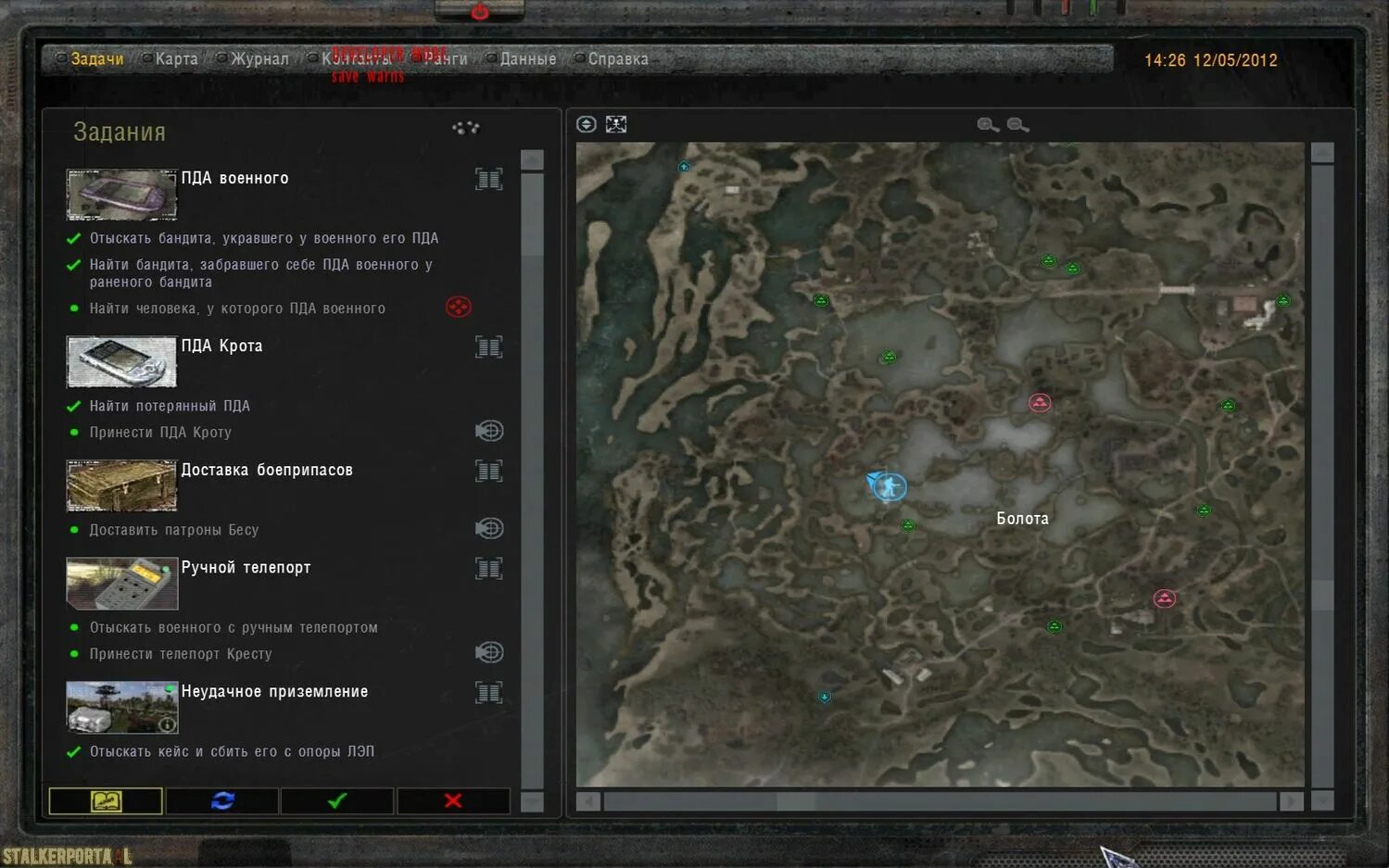1389x868 pixels.
Task: Click map horizontal scroll right arrow
Action: (1292, 801)
